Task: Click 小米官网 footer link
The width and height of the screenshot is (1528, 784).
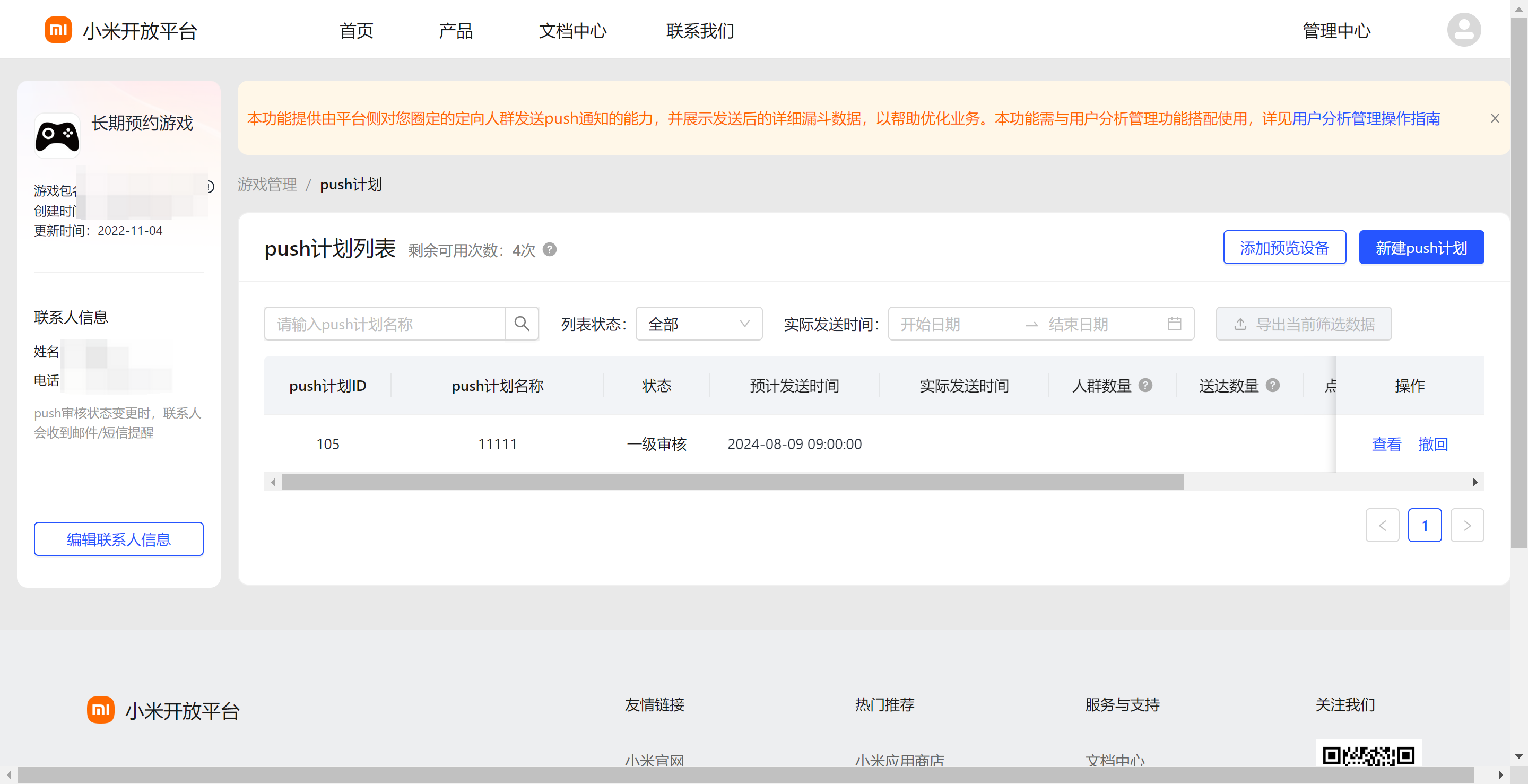Action: pyautogui.click(x=654, y=760)
